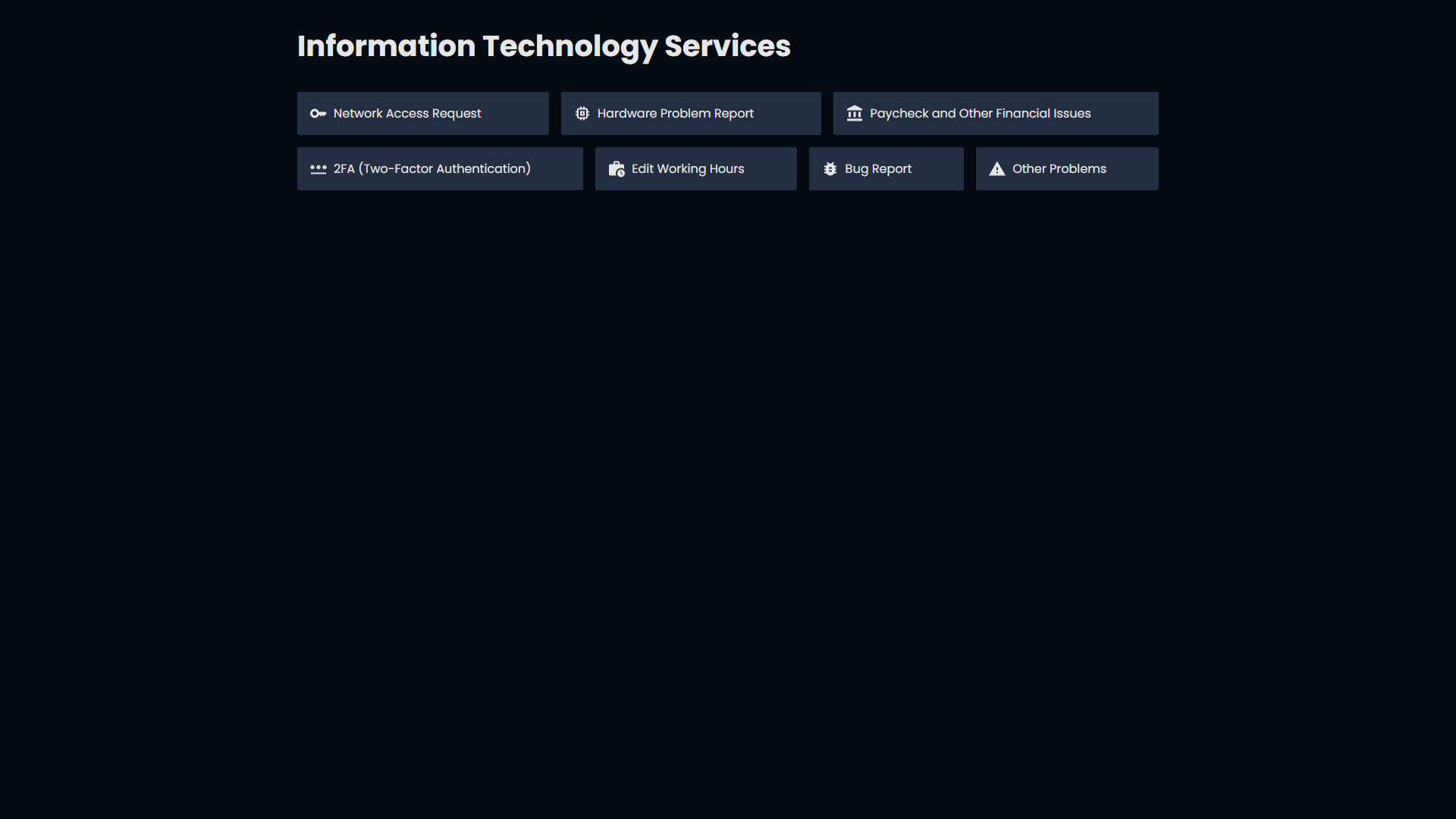This screenshot has height=819, width=1456.
Task: Click the key icon for Network Access
Action: [x=318, y=114]
